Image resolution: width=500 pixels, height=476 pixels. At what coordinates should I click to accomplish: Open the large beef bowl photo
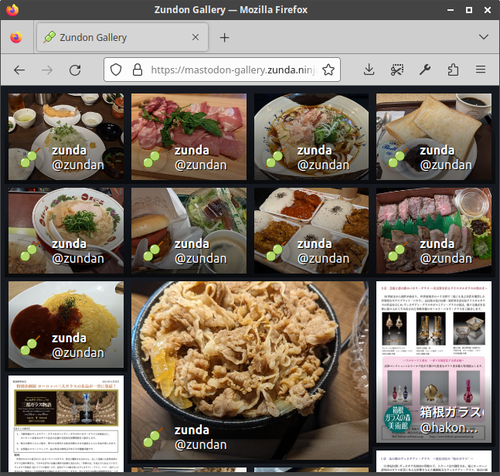click(250, 371)
